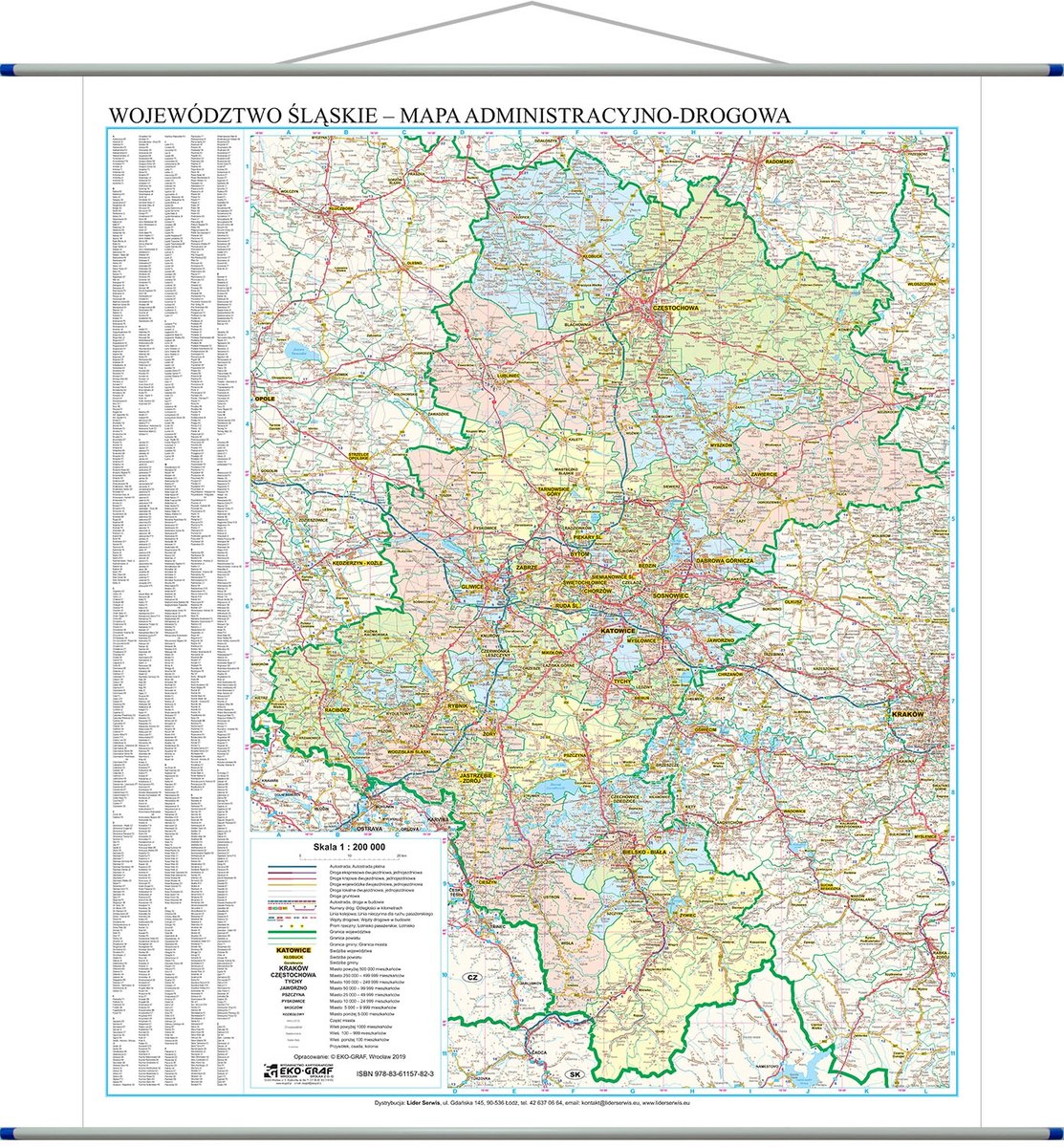Image resolution: width=1064 pixels, height=1147 pixels.
Task: Open the www.liderserwis.eu website link
Action: (664, 1102)
